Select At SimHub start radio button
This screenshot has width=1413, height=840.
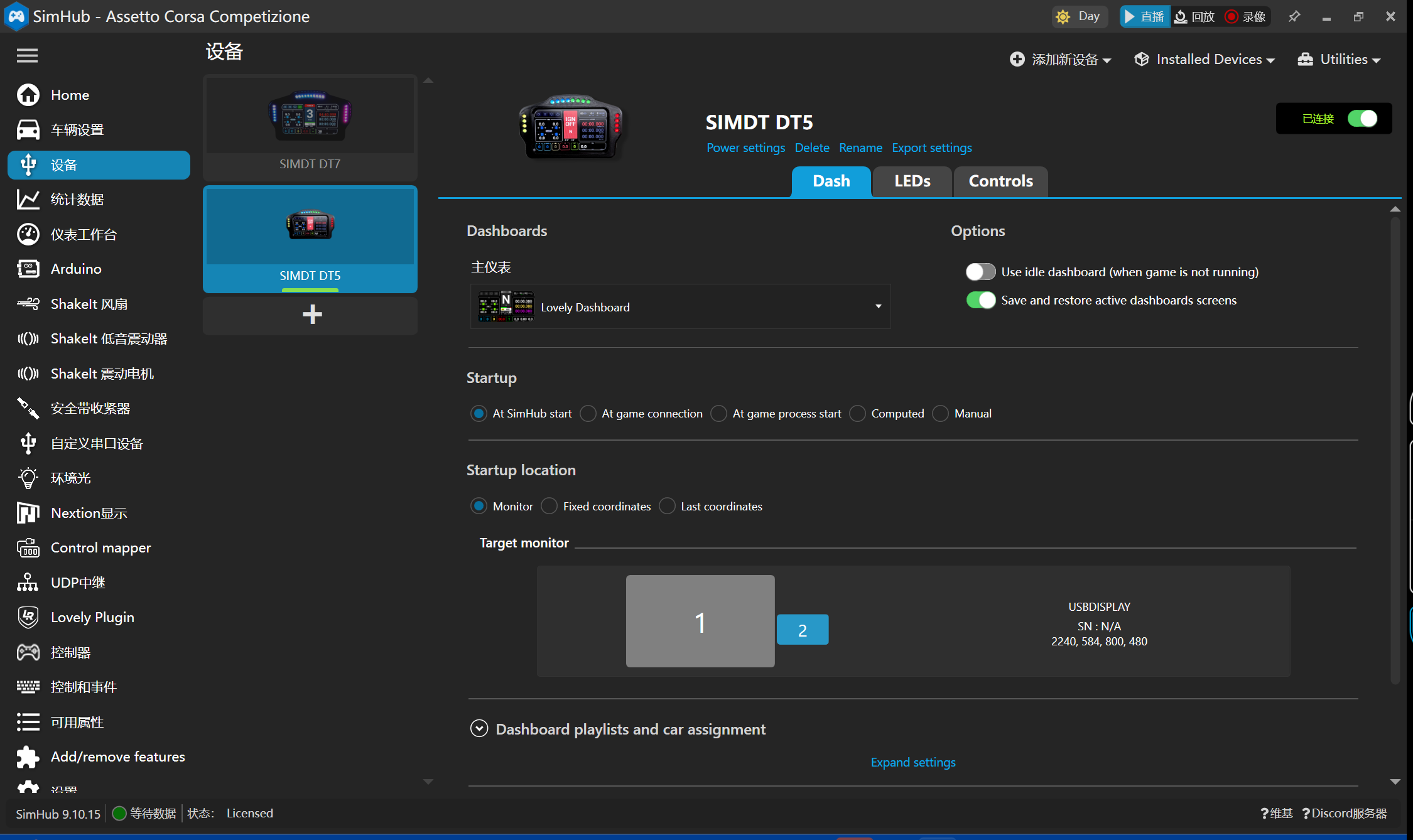click(x=479, y=413)
